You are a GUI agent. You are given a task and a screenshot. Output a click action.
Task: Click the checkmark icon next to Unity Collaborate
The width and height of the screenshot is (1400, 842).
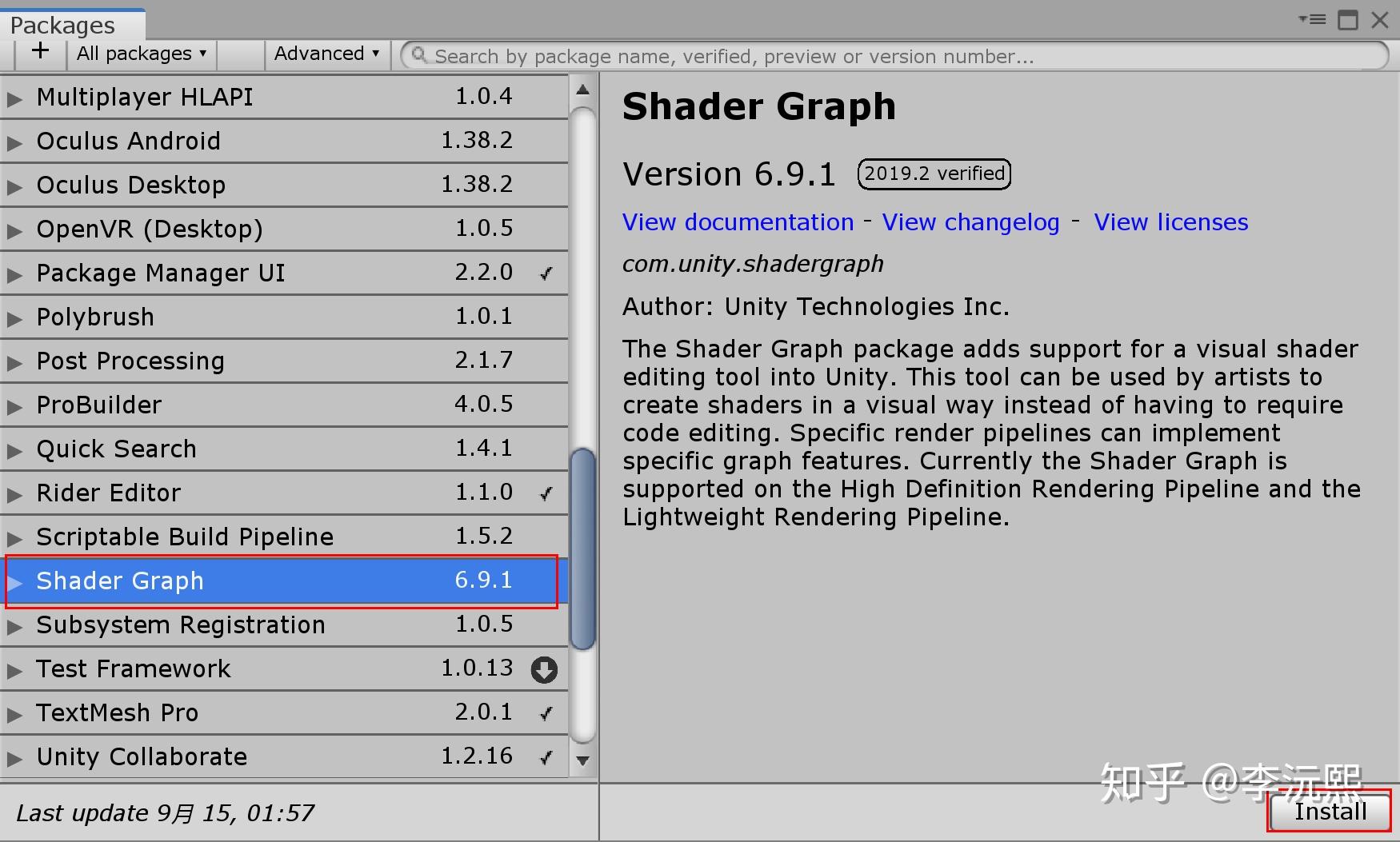(x=546, y=756)
